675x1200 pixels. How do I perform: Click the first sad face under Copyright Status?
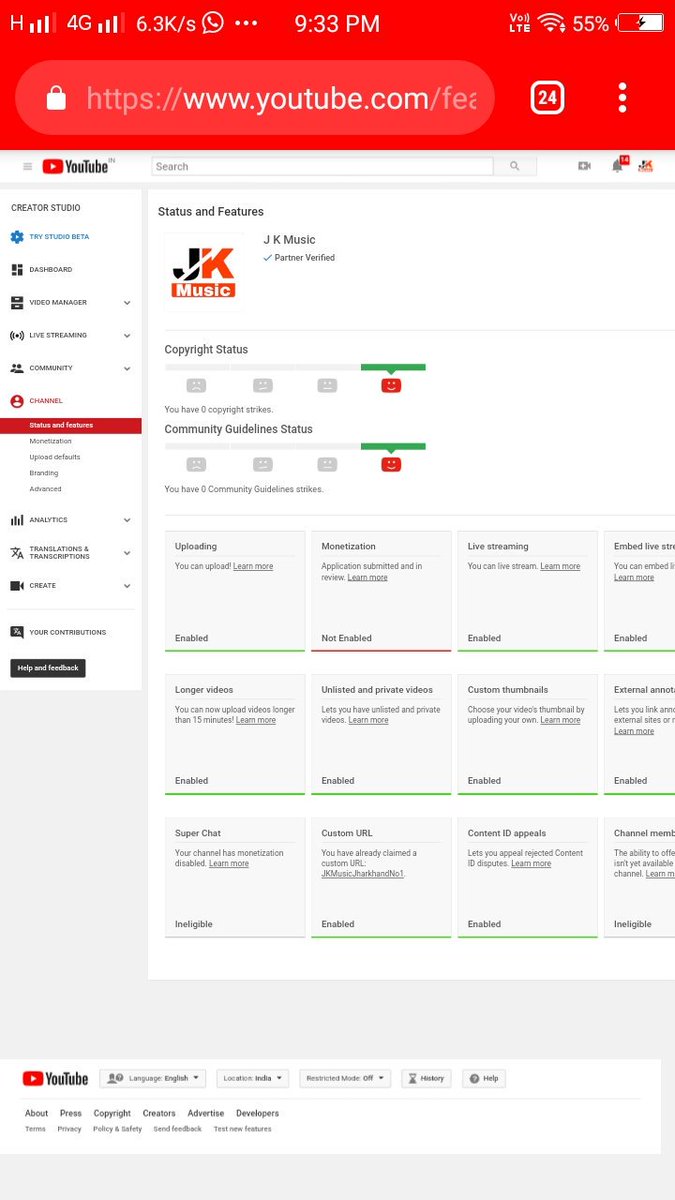tap(197, 385)
